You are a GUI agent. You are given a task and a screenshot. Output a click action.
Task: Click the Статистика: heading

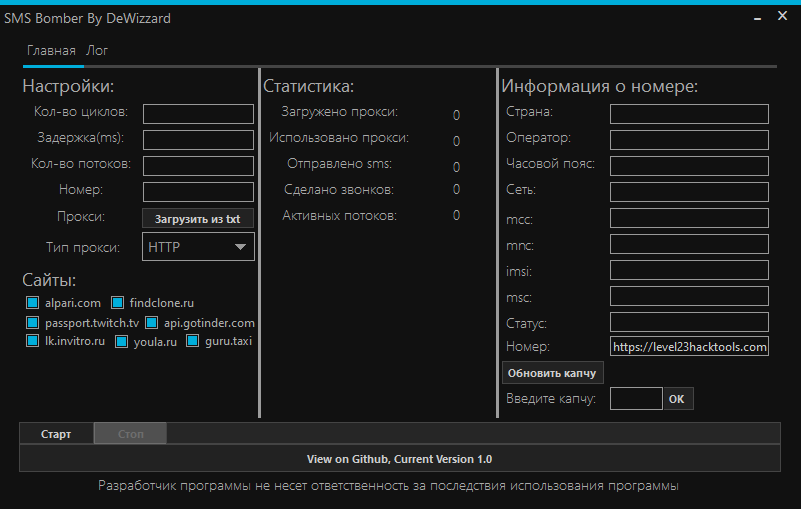pos(308,86)
